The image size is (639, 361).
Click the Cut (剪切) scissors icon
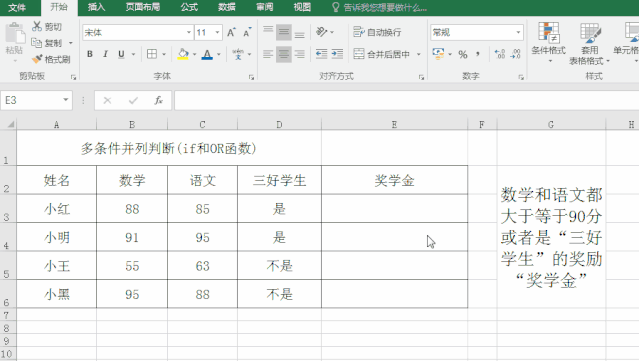point(37,26)
